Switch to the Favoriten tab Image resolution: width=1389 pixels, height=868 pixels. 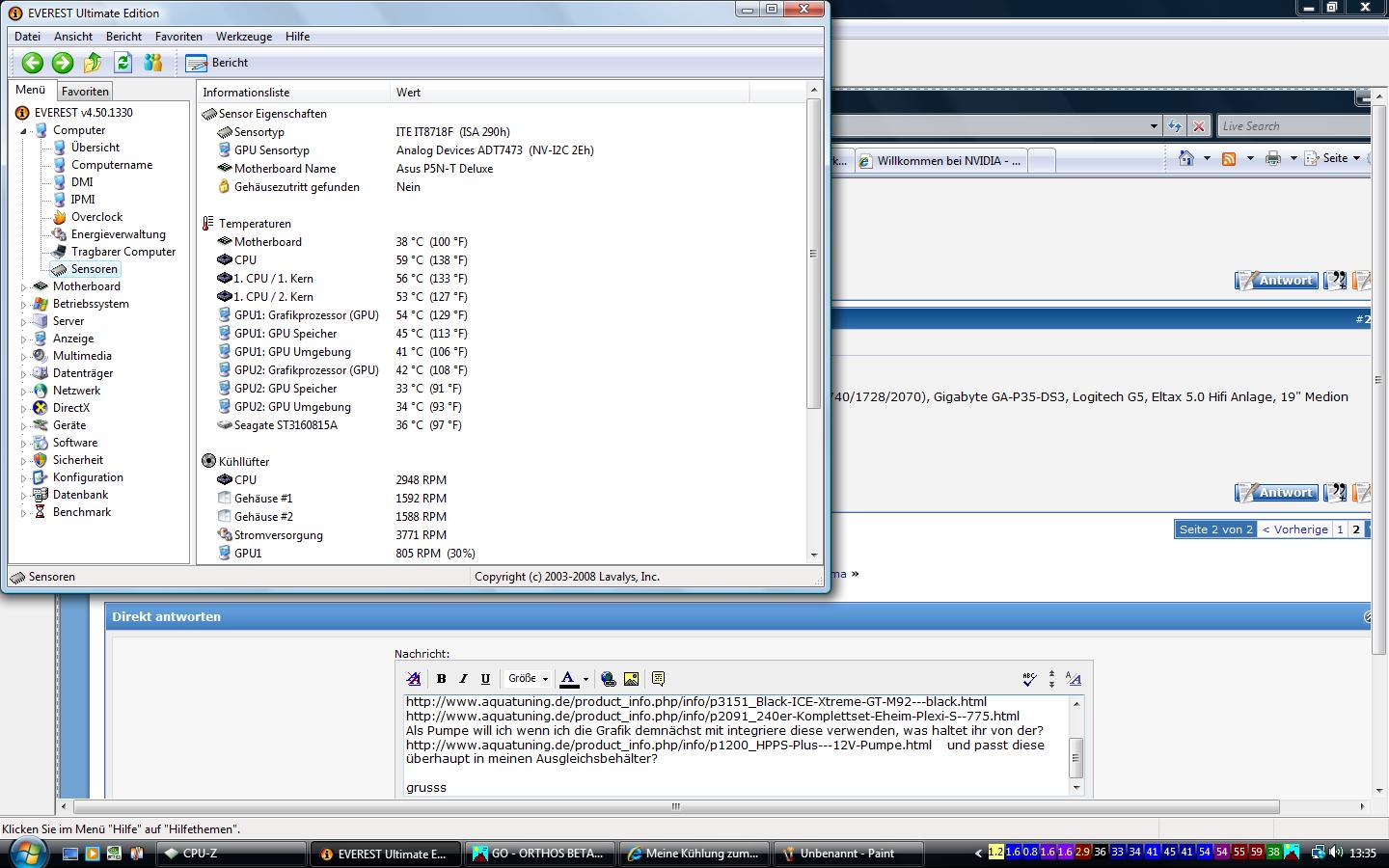[85, 91]
